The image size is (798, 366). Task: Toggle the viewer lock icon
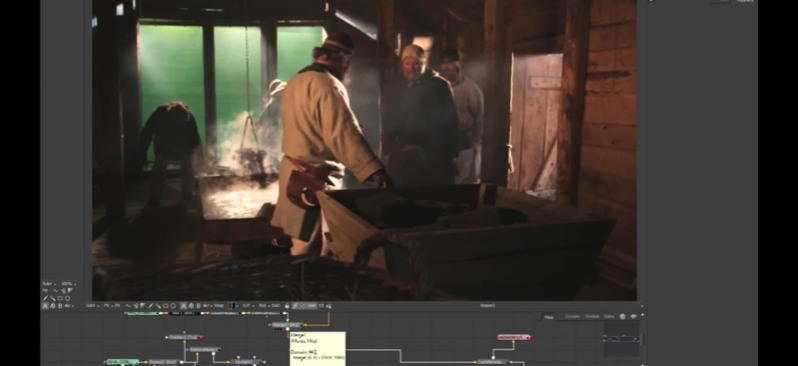click(287, 306)
